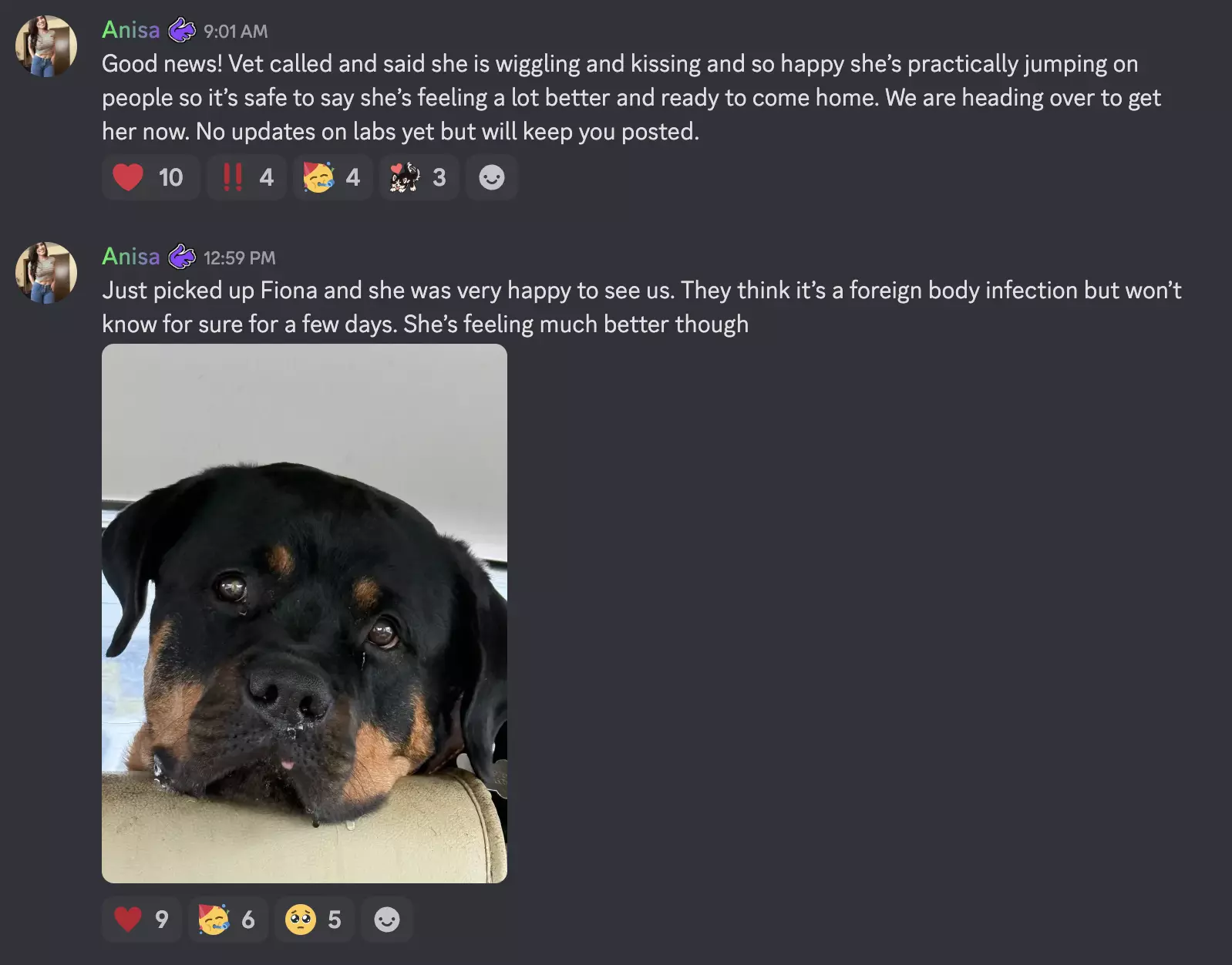The width and height of the screenshot is (1232, 965).
Task: Click the message text starting 'Good news!'
Action: click(x=631, y=98)
